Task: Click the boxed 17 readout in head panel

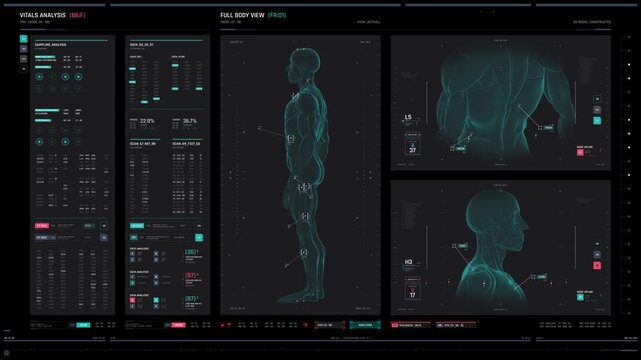Action: pos(412,289)
